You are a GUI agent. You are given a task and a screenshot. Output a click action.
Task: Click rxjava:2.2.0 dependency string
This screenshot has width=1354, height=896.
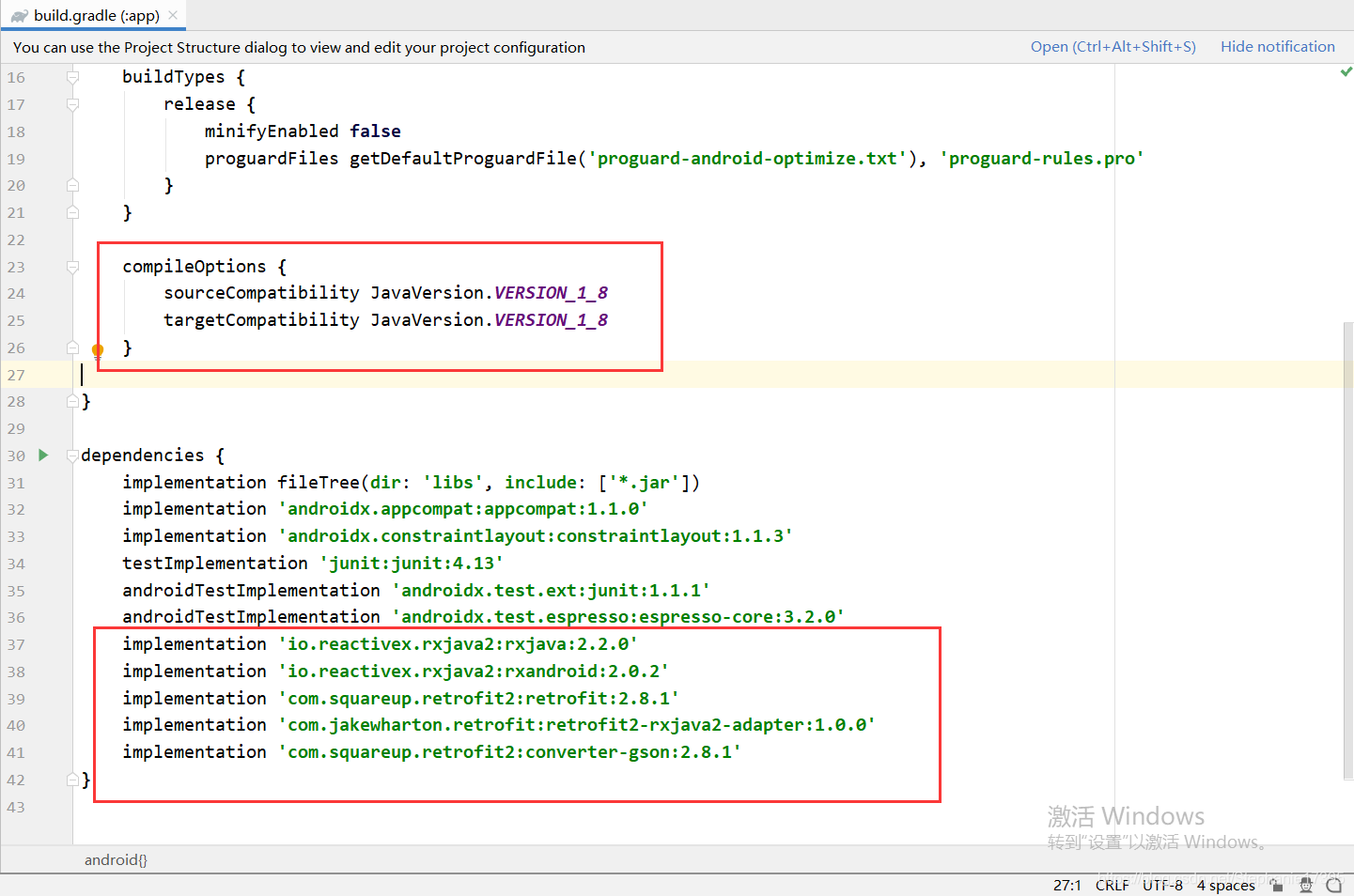coord(458,644)
